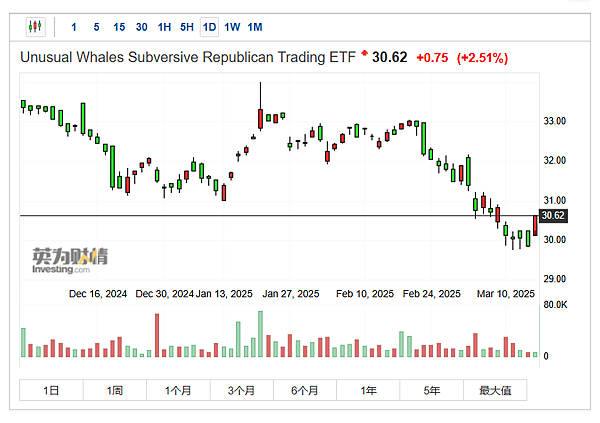Select the 5 minute interval
Viewport: 600px width, 423px height.
click(x=96, y=27)
